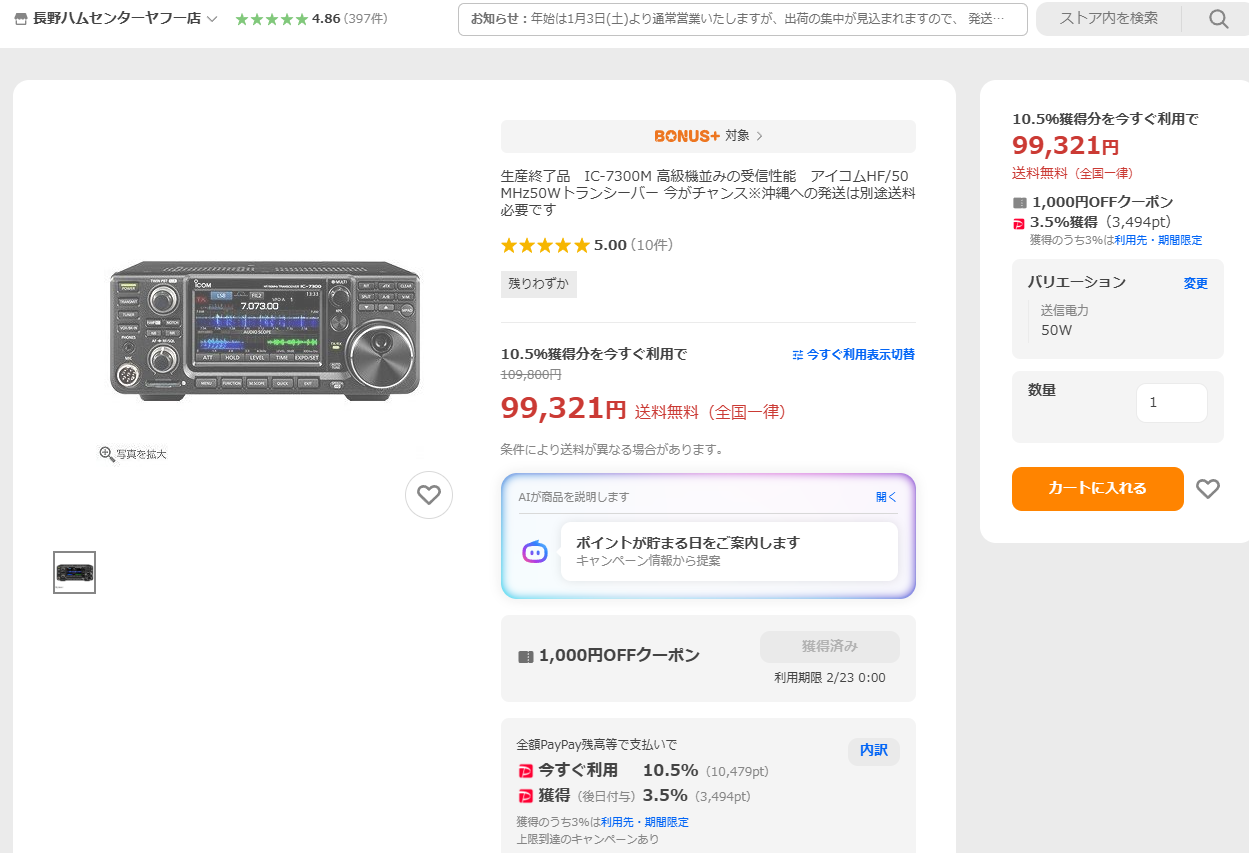Click the 獲得済み coupon button

(829, 646)
